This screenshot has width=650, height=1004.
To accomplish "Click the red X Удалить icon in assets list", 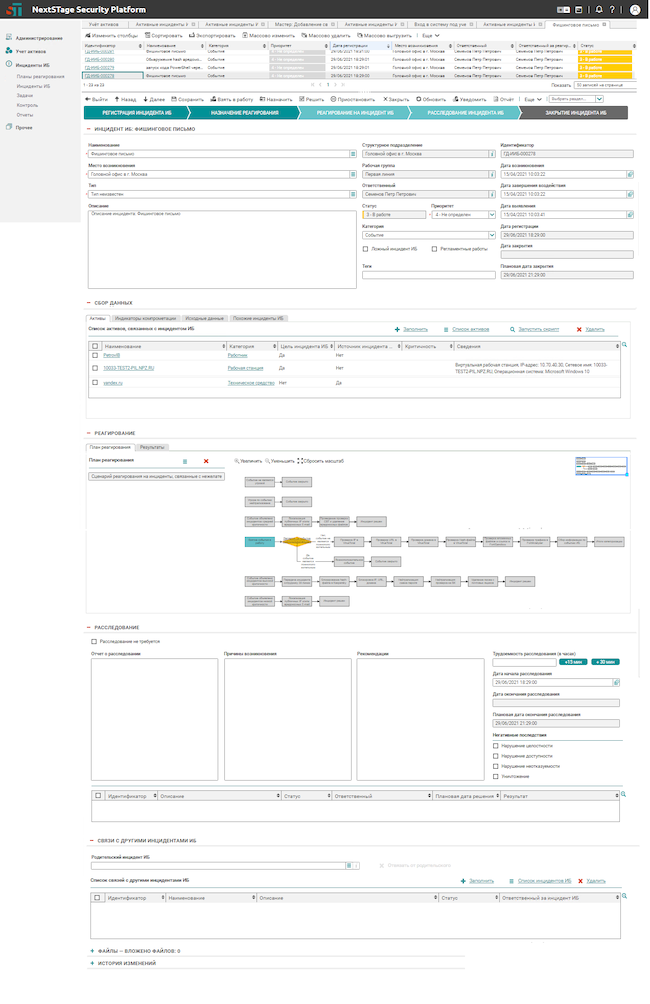I will tap(579, 329).
